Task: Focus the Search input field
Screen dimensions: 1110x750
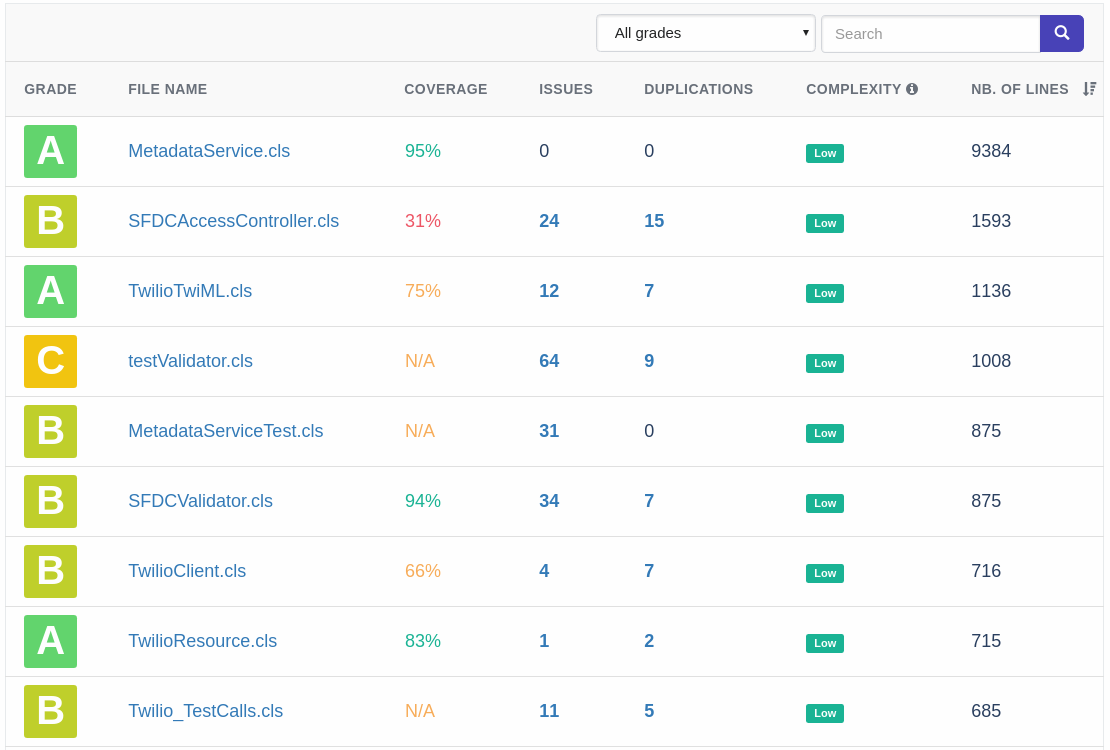Action: pyautogui.click(x=930, y=33)
